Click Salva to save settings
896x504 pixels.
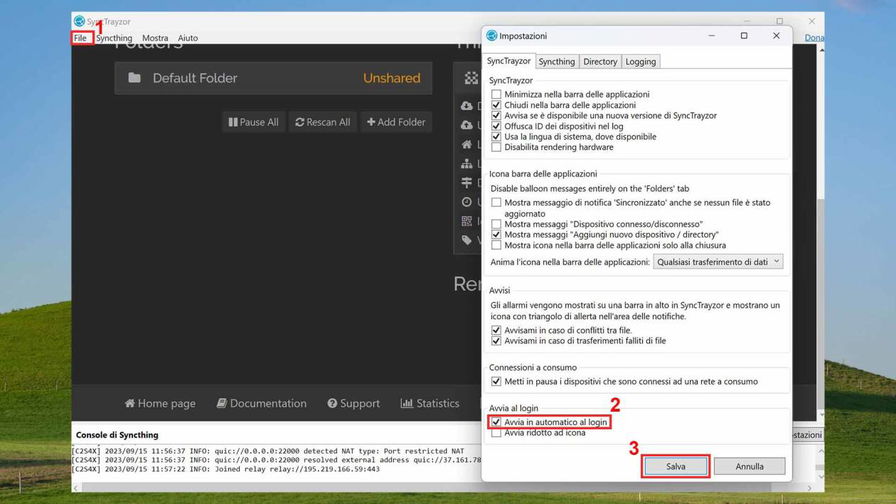675,466
